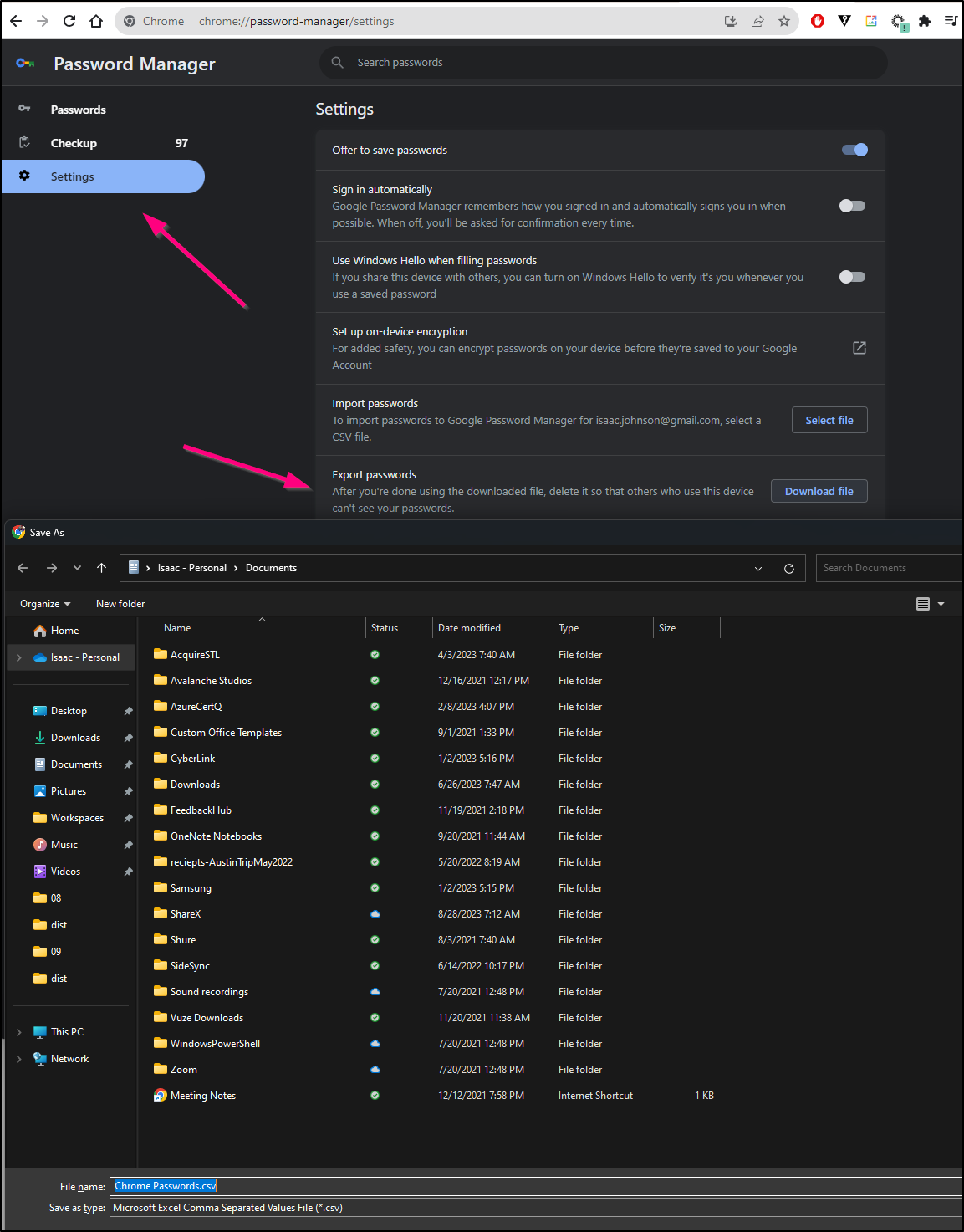Open the Workspaces folder in sidebar
Image resolution: width=964 pixels, height=1232 pixels.
pyautogui.click(x=77, y=818)
